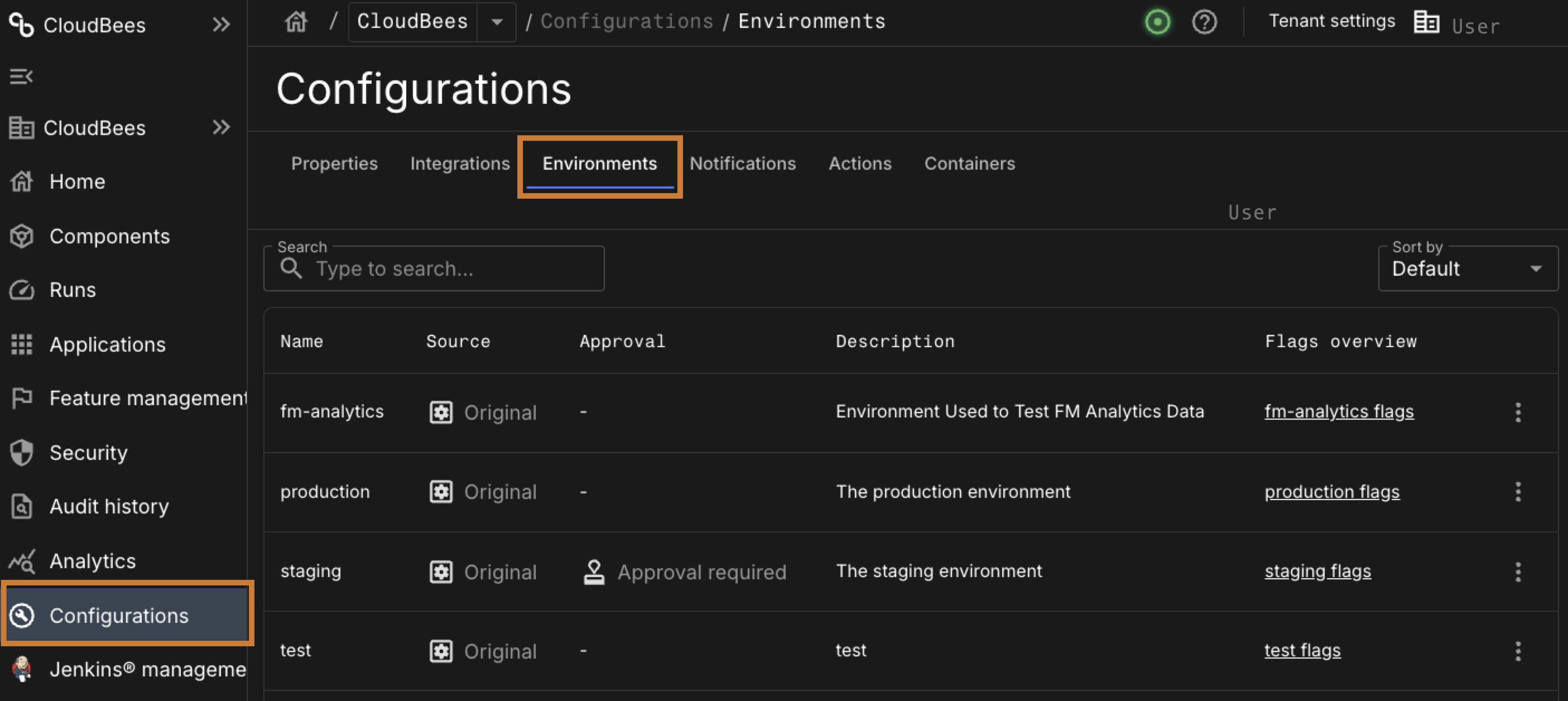Open Components in the sidebar
1568x701 pixels.
click(x=109, y=236)
